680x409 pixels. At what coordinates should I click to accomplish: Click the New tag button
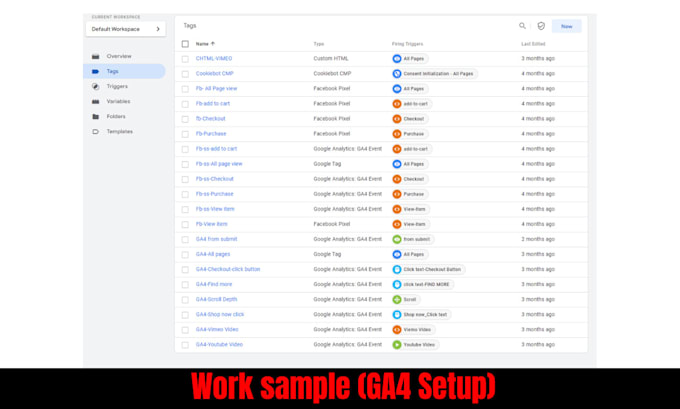pyautogui.click(x=566, y=26)
